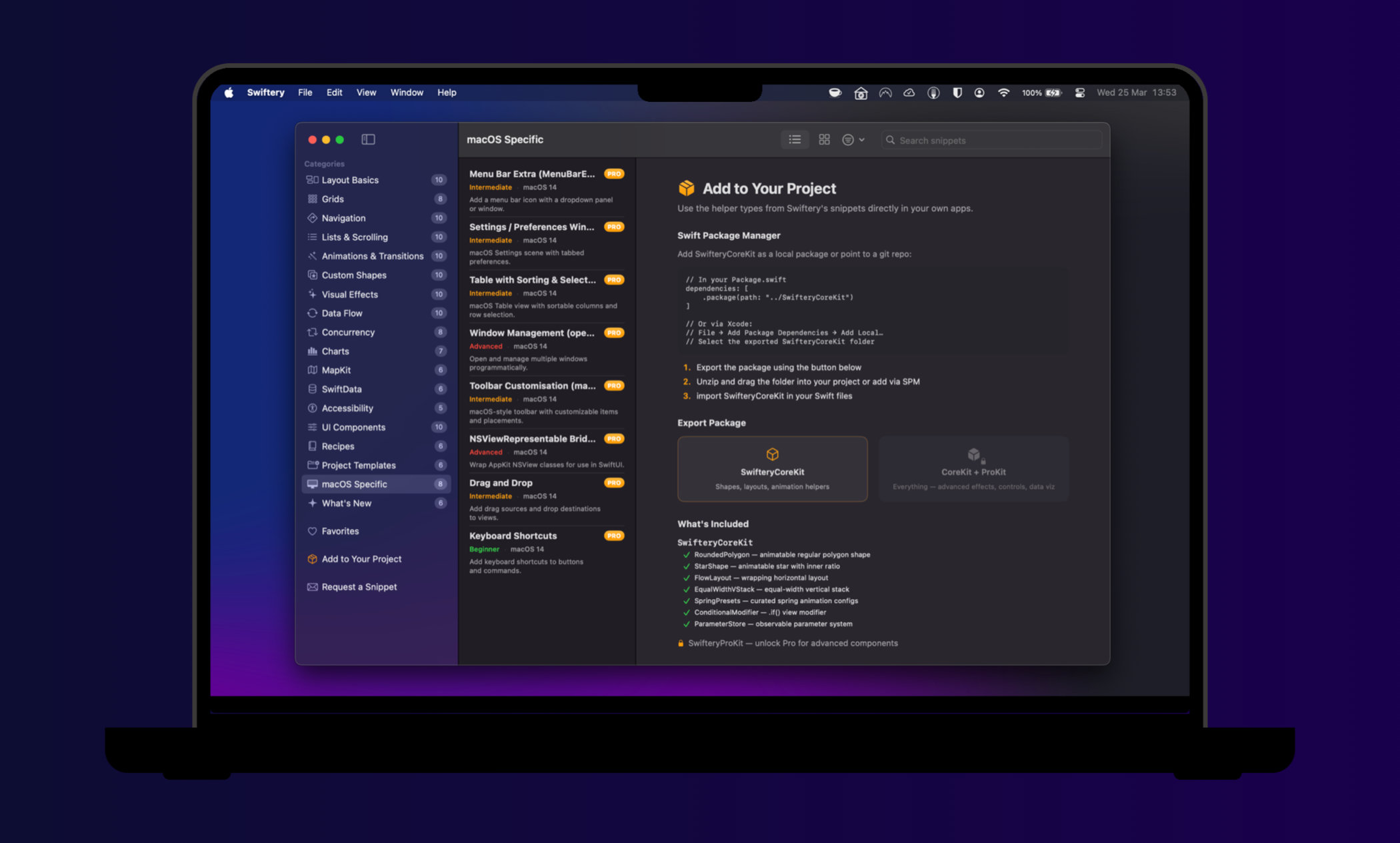Select Project Templates category icon

click(x=312, y=464)
